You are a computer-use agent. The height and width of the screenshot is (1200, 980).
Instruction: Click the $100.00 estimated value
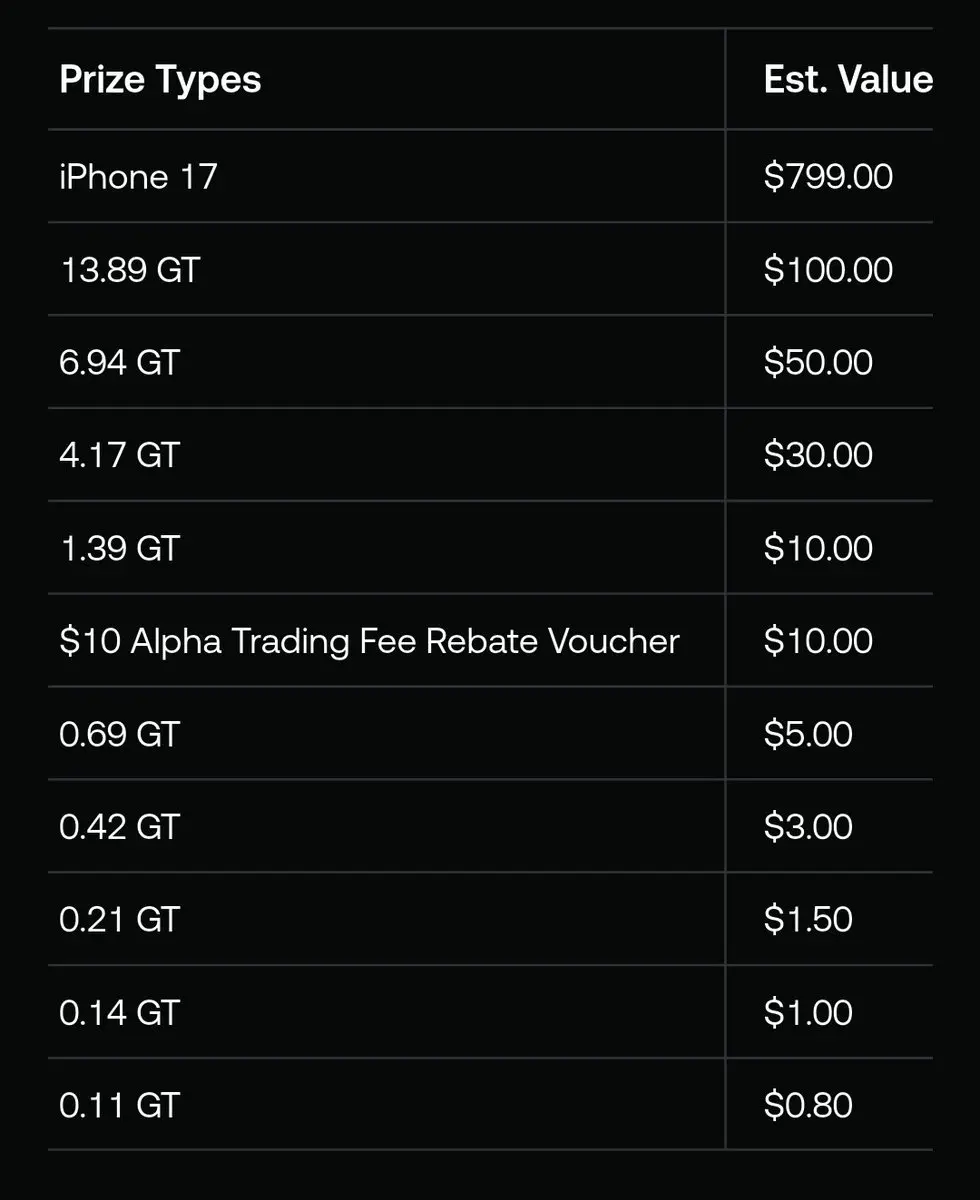828,270
